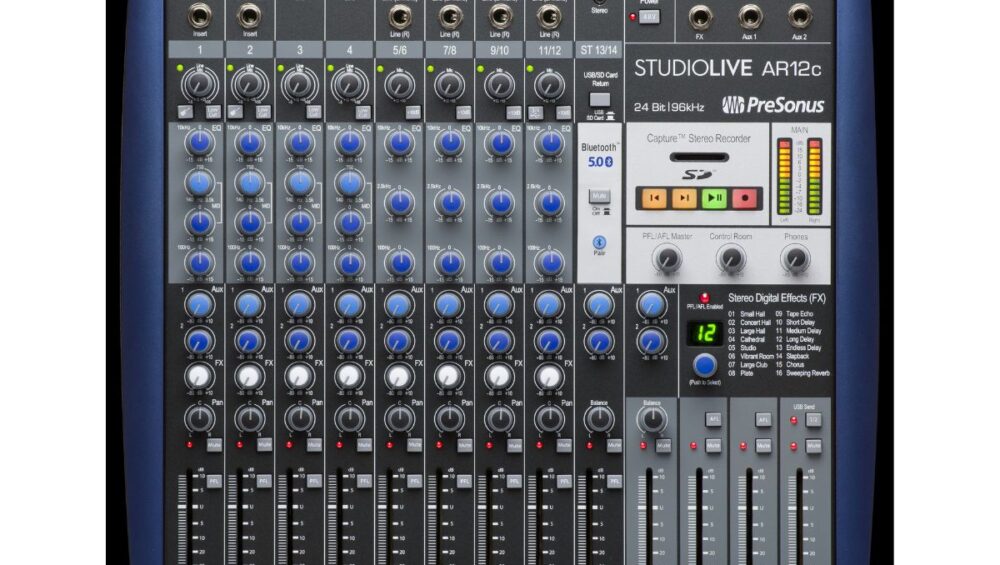
Task: Toggle +10dB button on channel 9/10
Action: (x=513, y=112)
